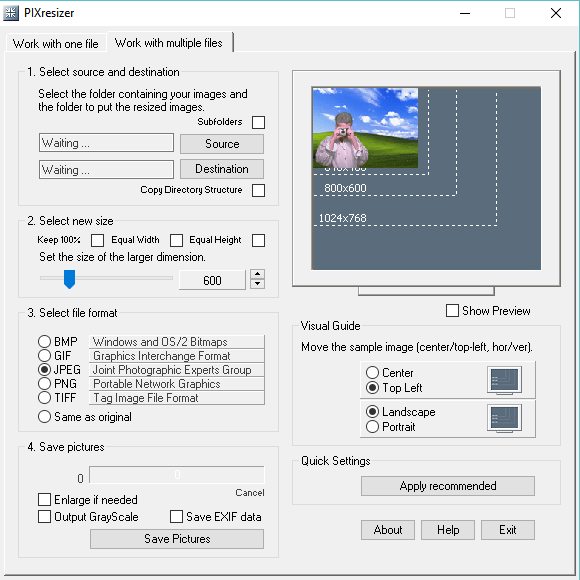Screen dimensions: 580x580
Task: Select the Top Left radio option
Action: click(x=372, y=388)
